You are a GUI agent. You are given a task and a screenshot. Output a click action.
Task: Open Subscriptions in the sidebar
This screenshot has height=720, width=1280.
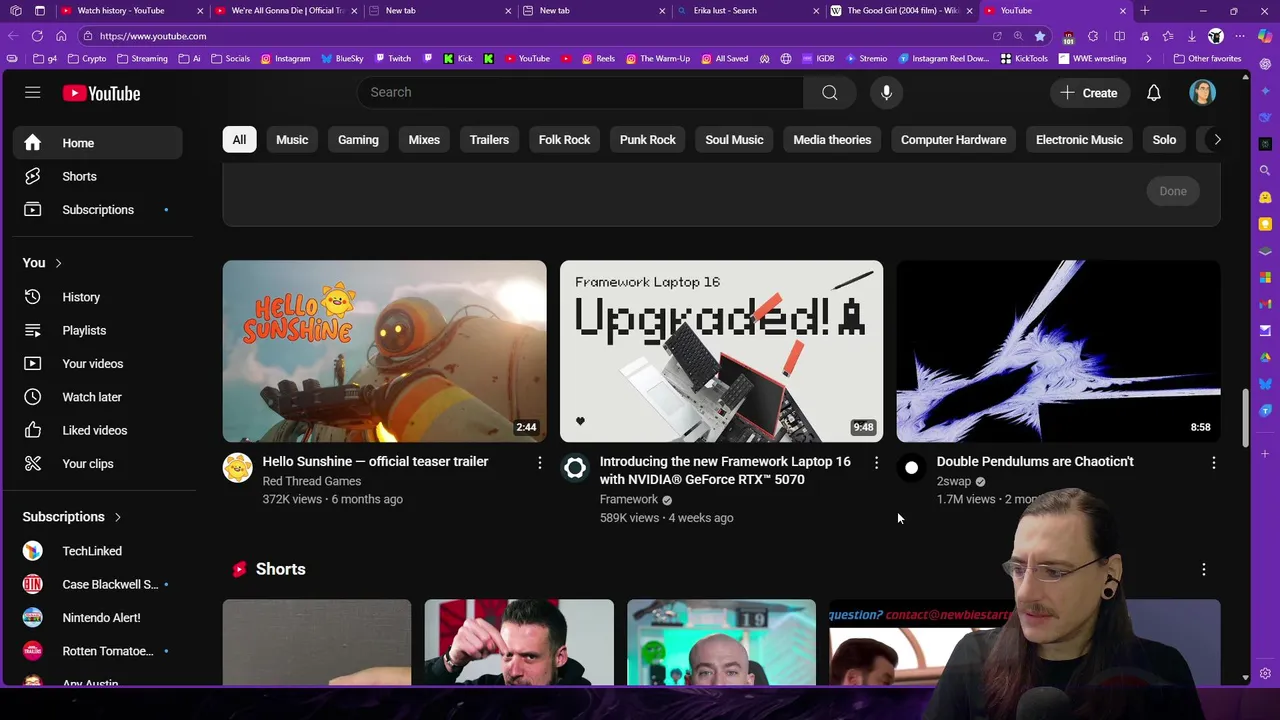(x=98, y=210)
